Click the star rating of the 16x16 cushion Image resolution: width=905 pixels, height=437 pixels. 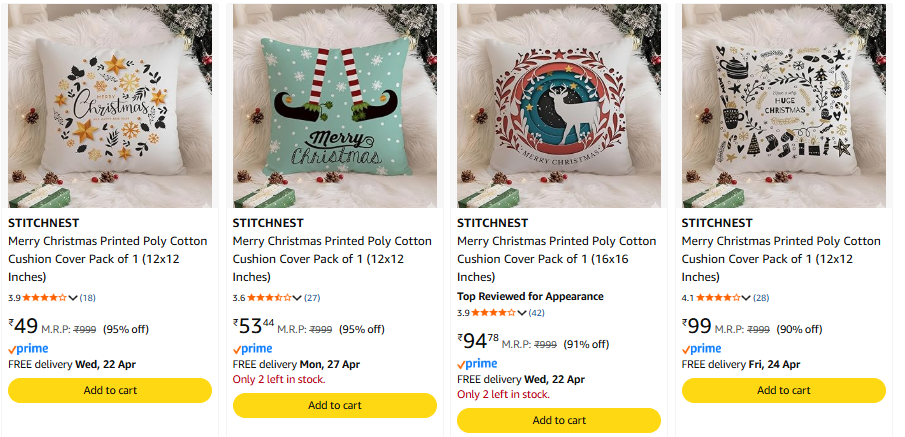[x=494, y=313]
